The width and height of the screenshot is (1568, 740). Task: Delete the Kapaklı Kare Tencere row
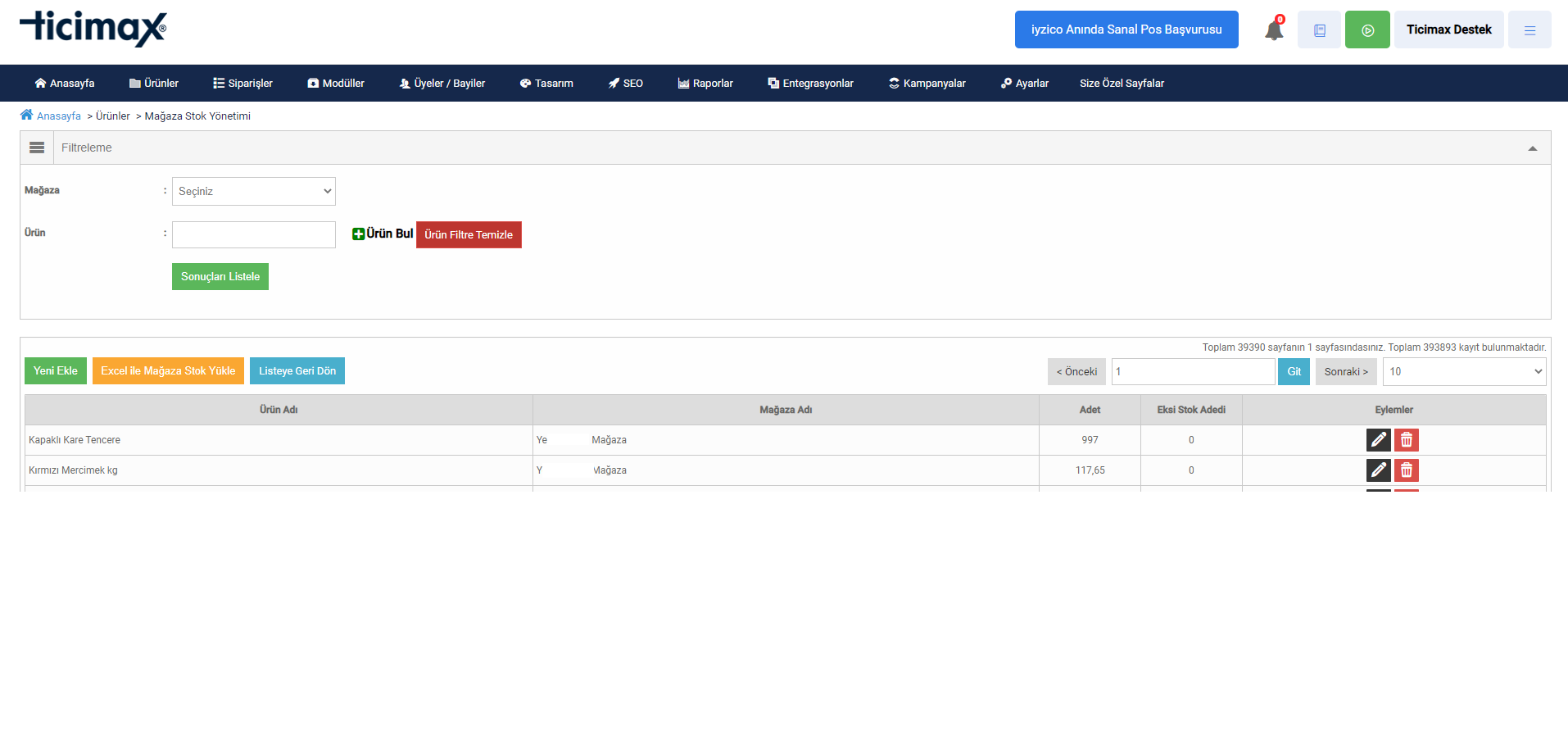[1407, 440]
